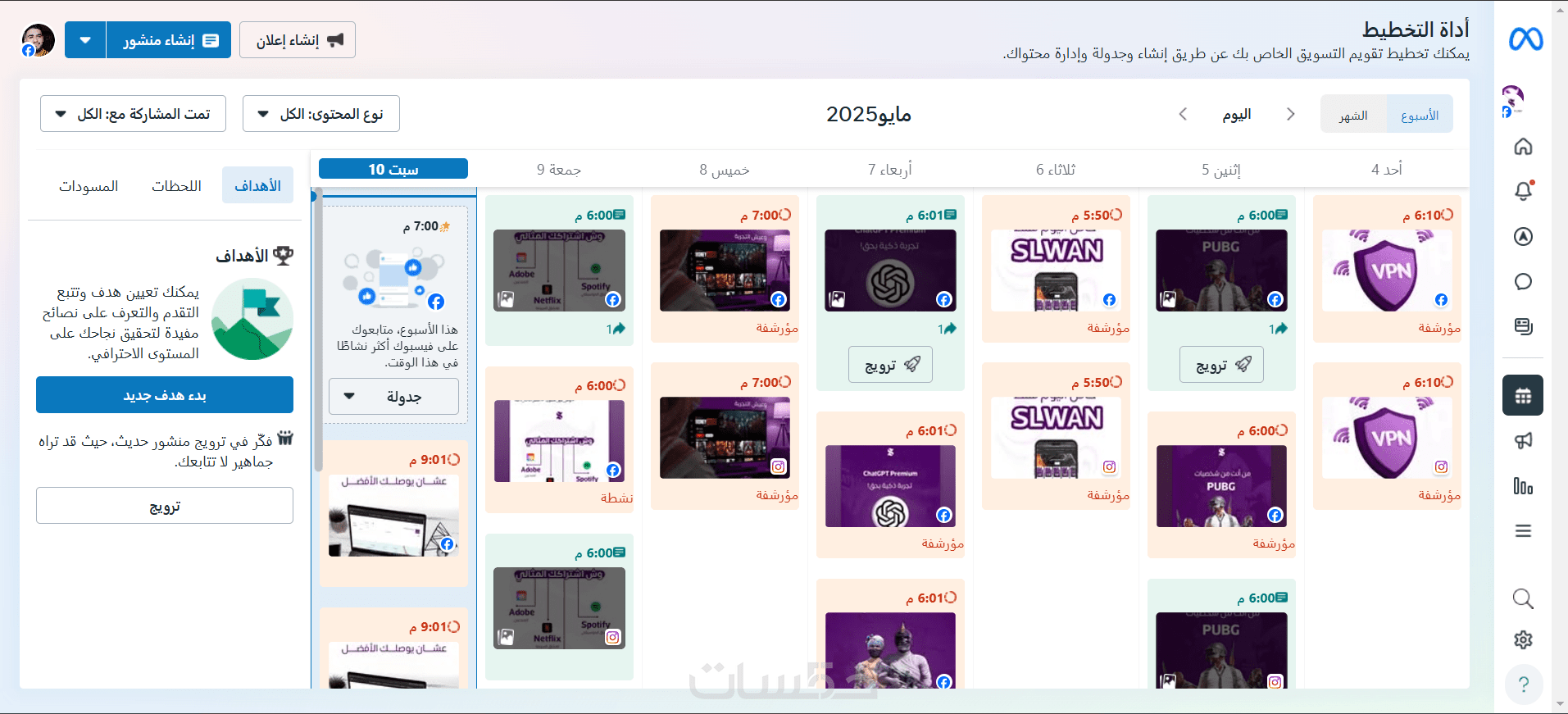The image size is (1568, 714).
Task: Open the content icon in the sidebar
Action: (x=1523, y=327)
